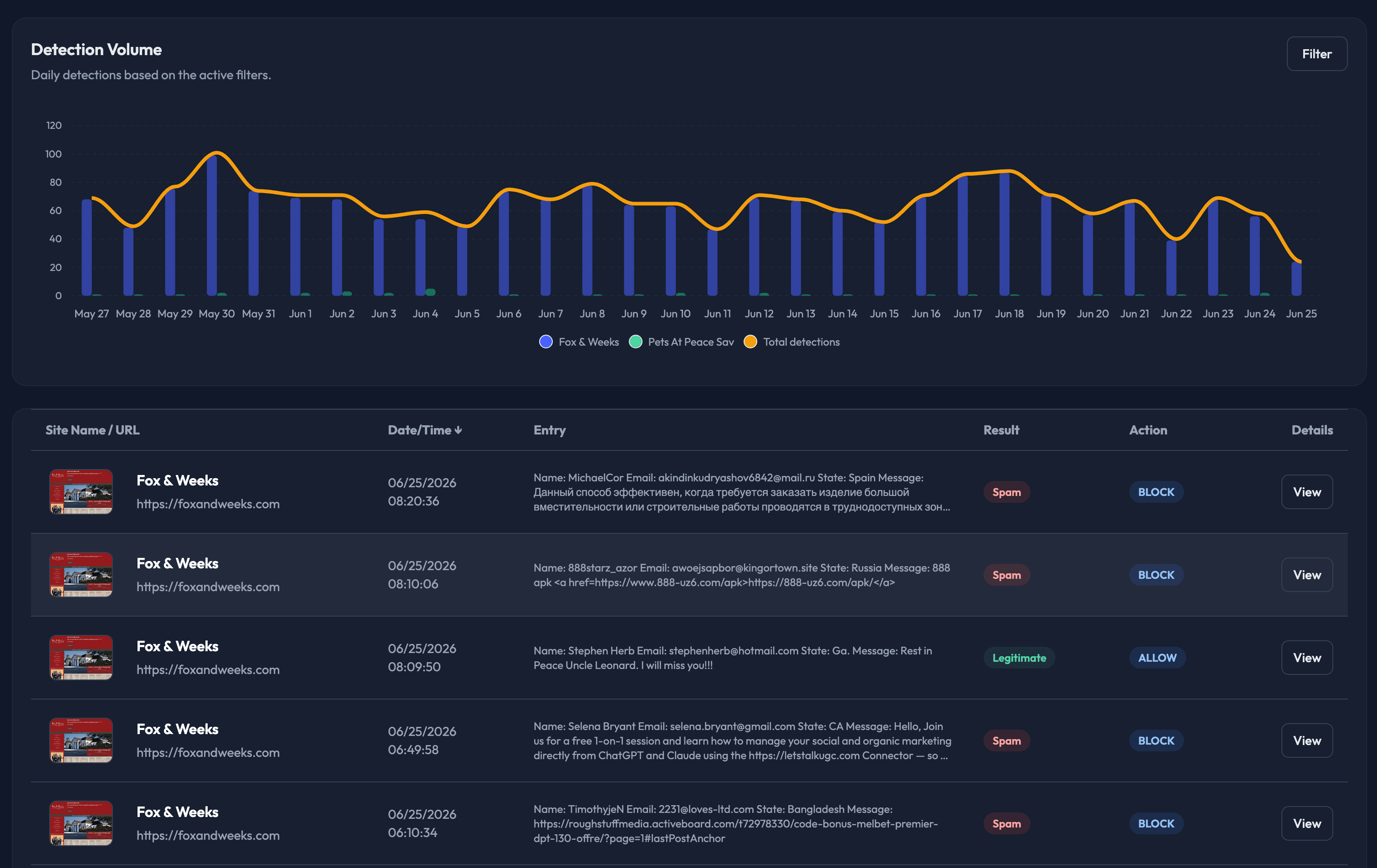This screenshot has height=868, width=1377.
Task: Click the Detection Volume heading
Action: tap(96, 50)
